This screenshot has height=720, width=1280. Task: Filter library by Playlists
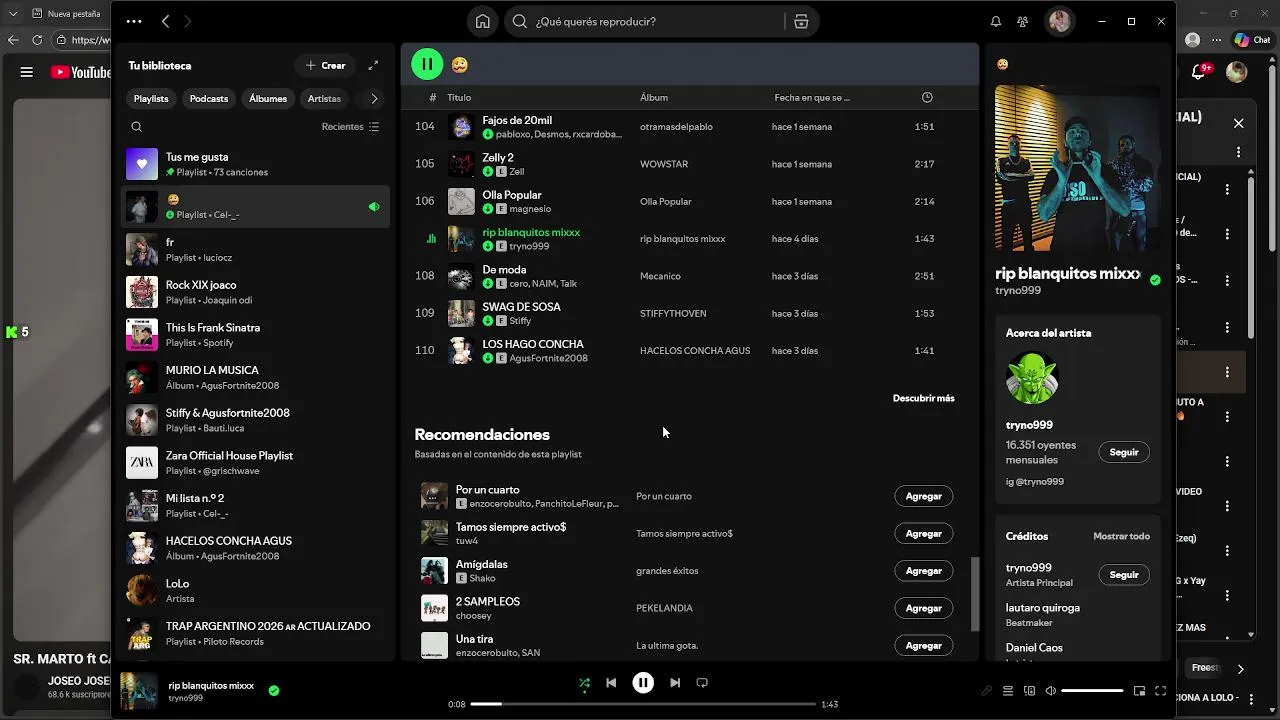point(151,98)
